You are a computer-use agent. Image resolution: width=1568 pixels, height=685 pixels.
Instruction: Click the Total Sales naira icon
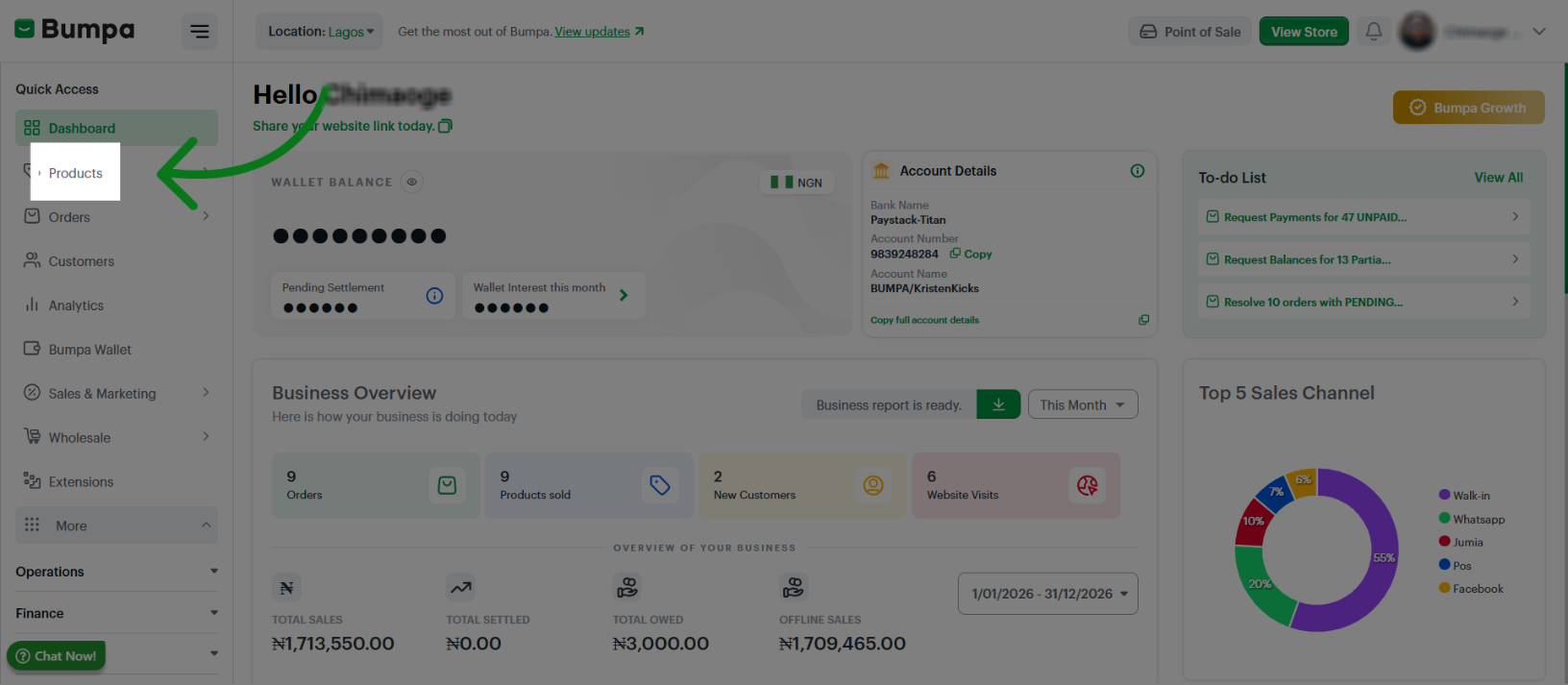286,587
